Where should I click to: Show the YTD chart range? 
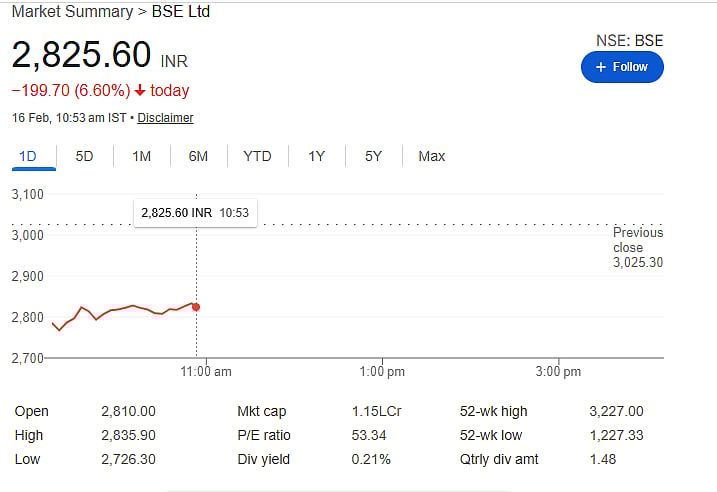pyautogui.click(x=257, y=156)
